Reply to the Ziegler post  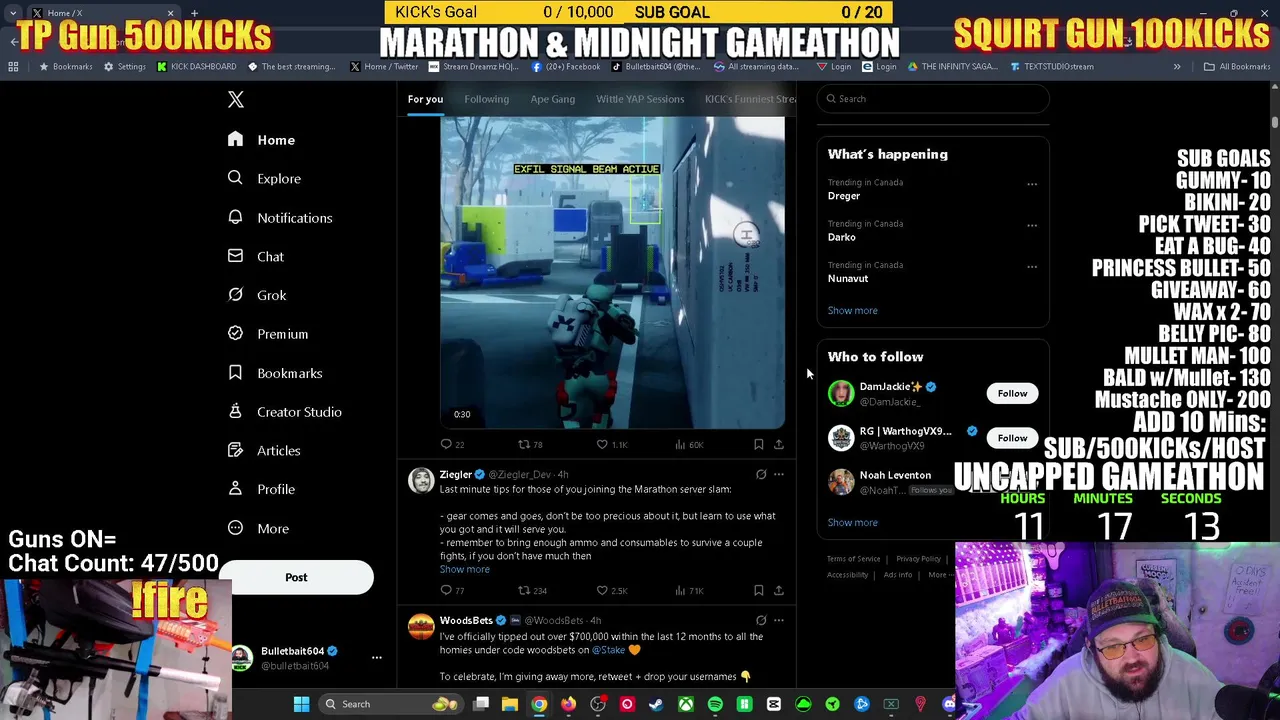pos(447,590)
